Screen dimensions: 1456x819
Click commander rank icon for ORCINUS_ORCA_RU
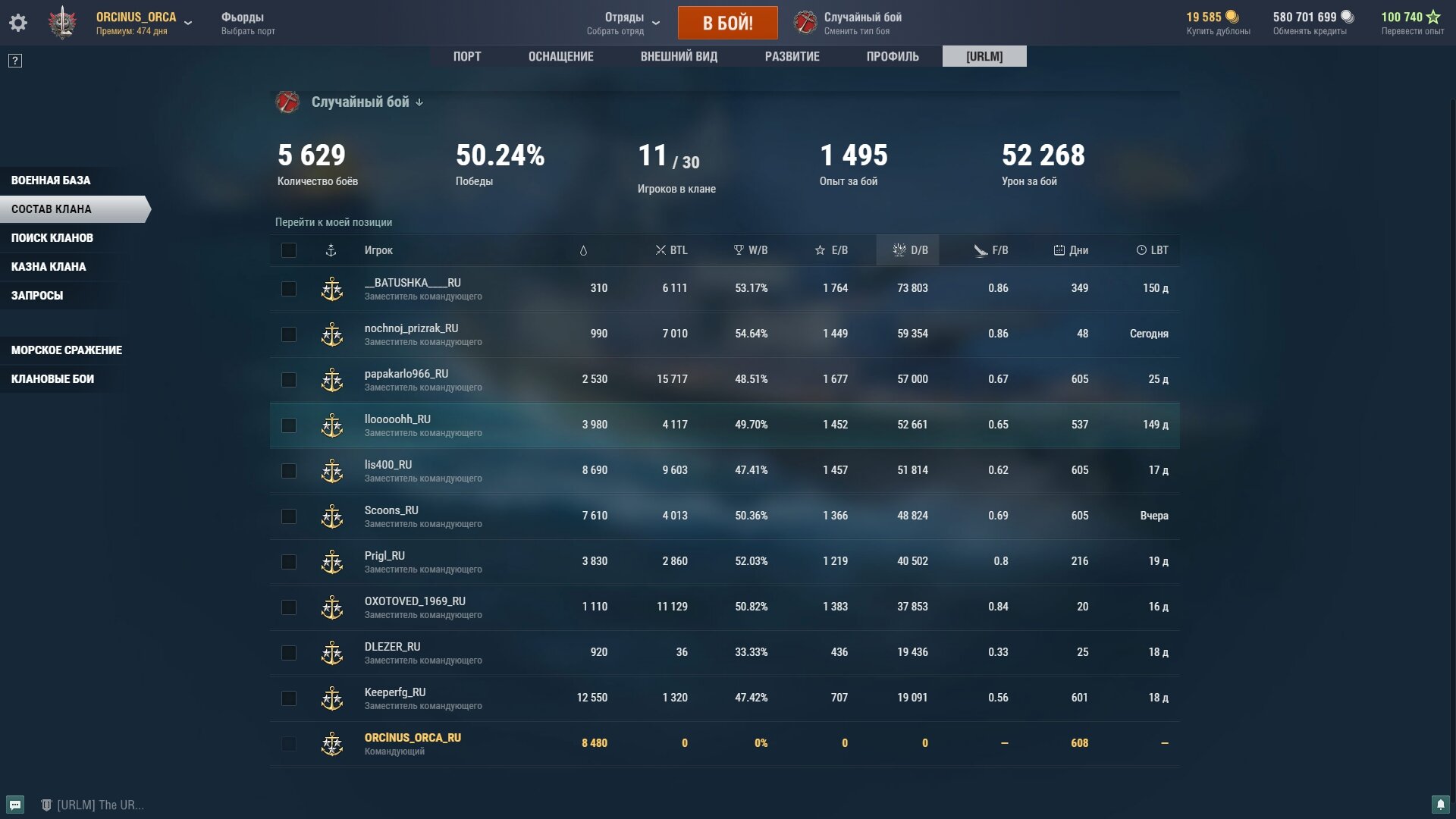(x=332, y=744)
